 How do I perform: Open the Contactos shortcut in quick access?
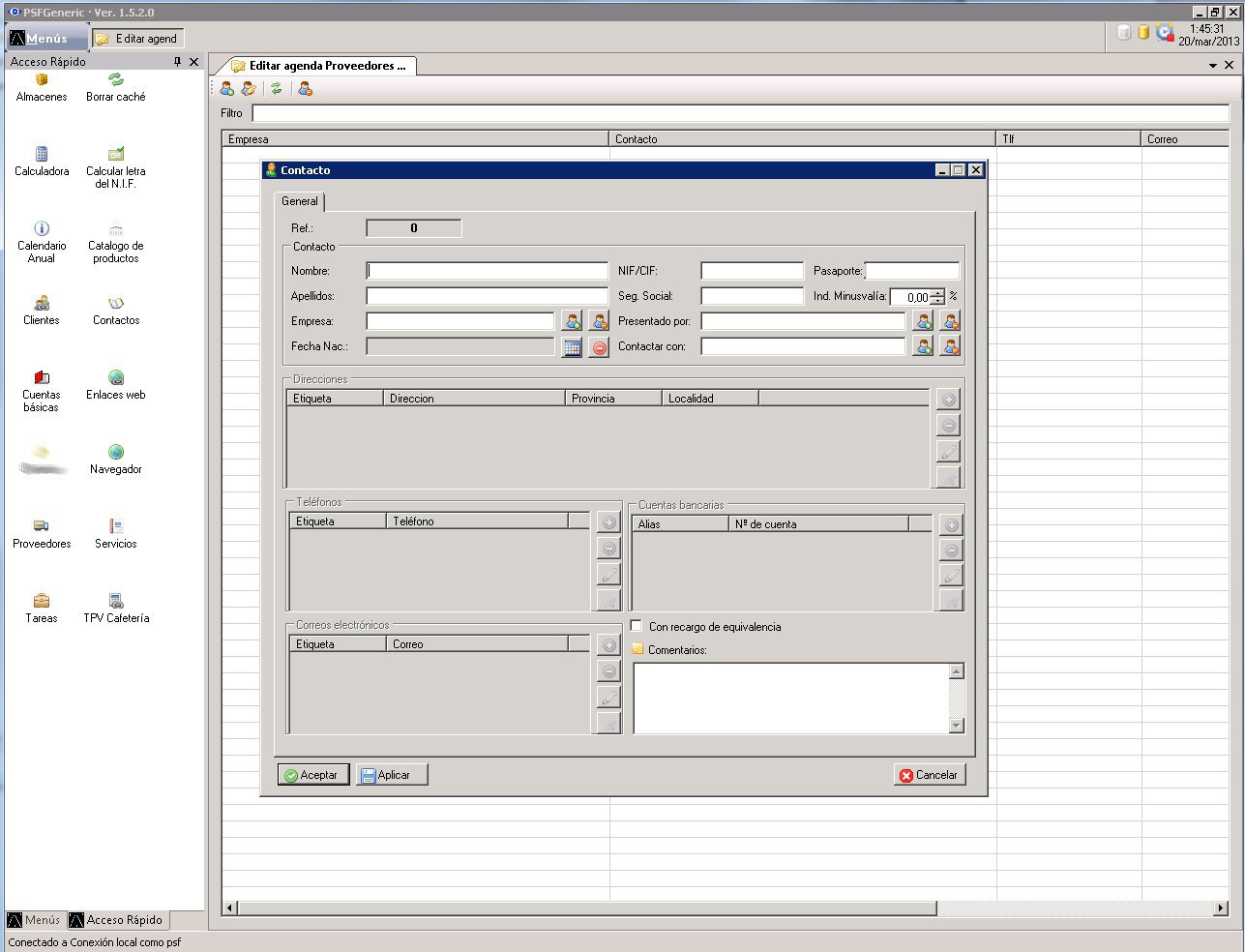[x=116, y=311]
